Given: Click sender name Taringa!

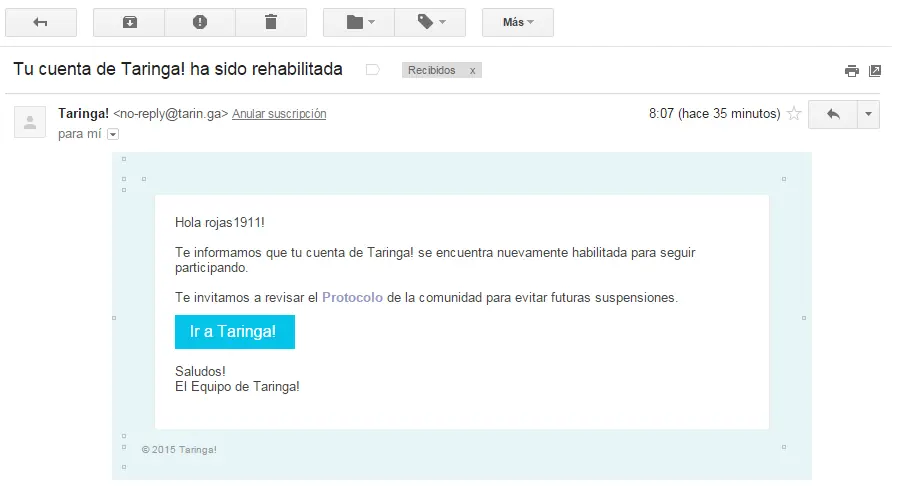Looking at the screenshot, I should [83, 114].
